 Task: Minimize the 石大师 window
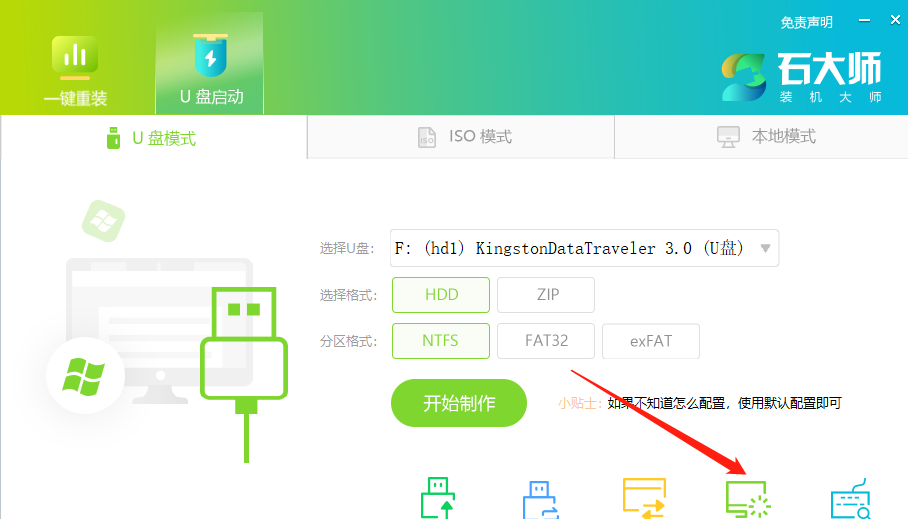pyautogui.click(x=865, y=20)
